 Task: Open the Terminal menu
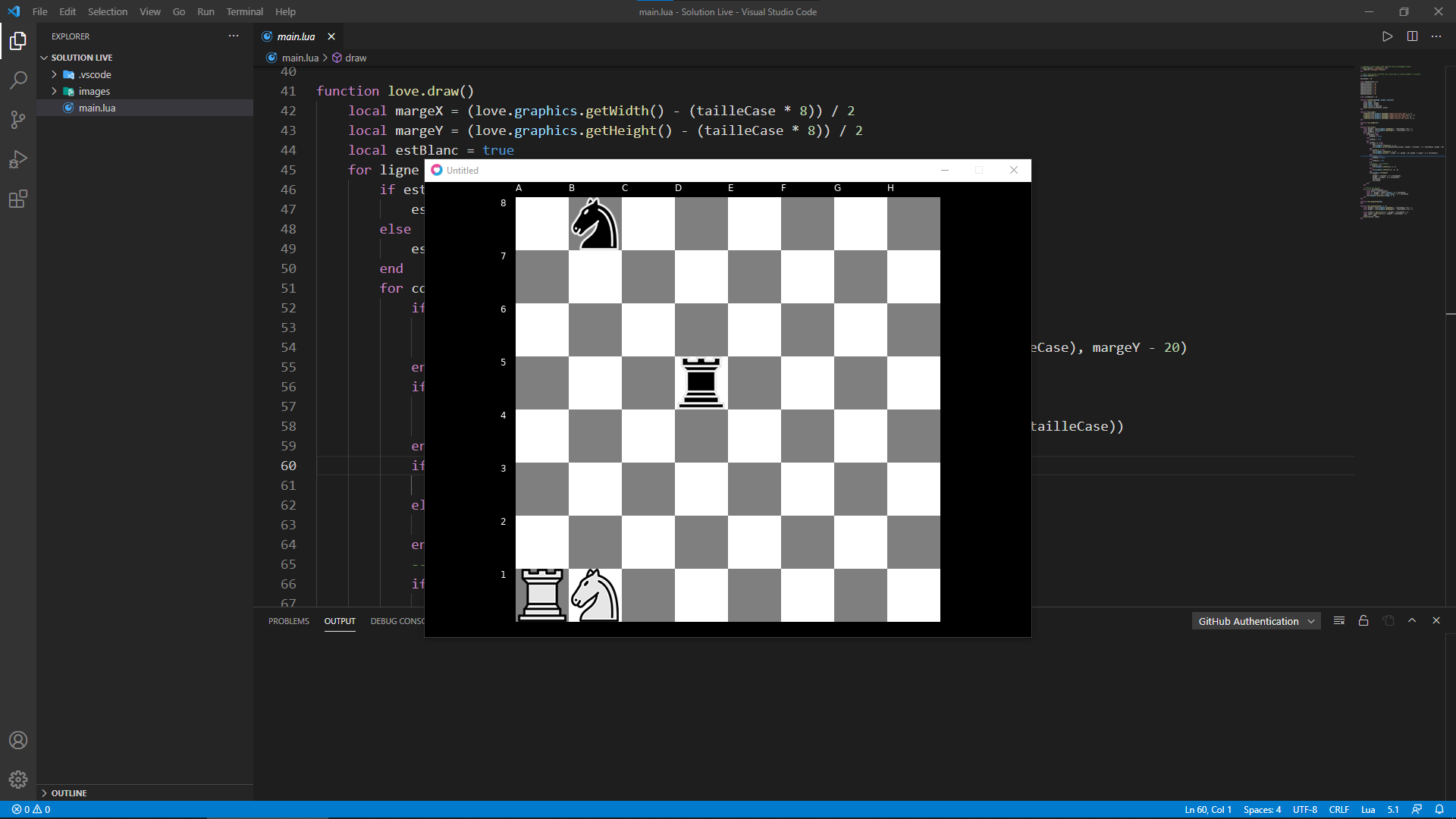(x=244, y=11)
